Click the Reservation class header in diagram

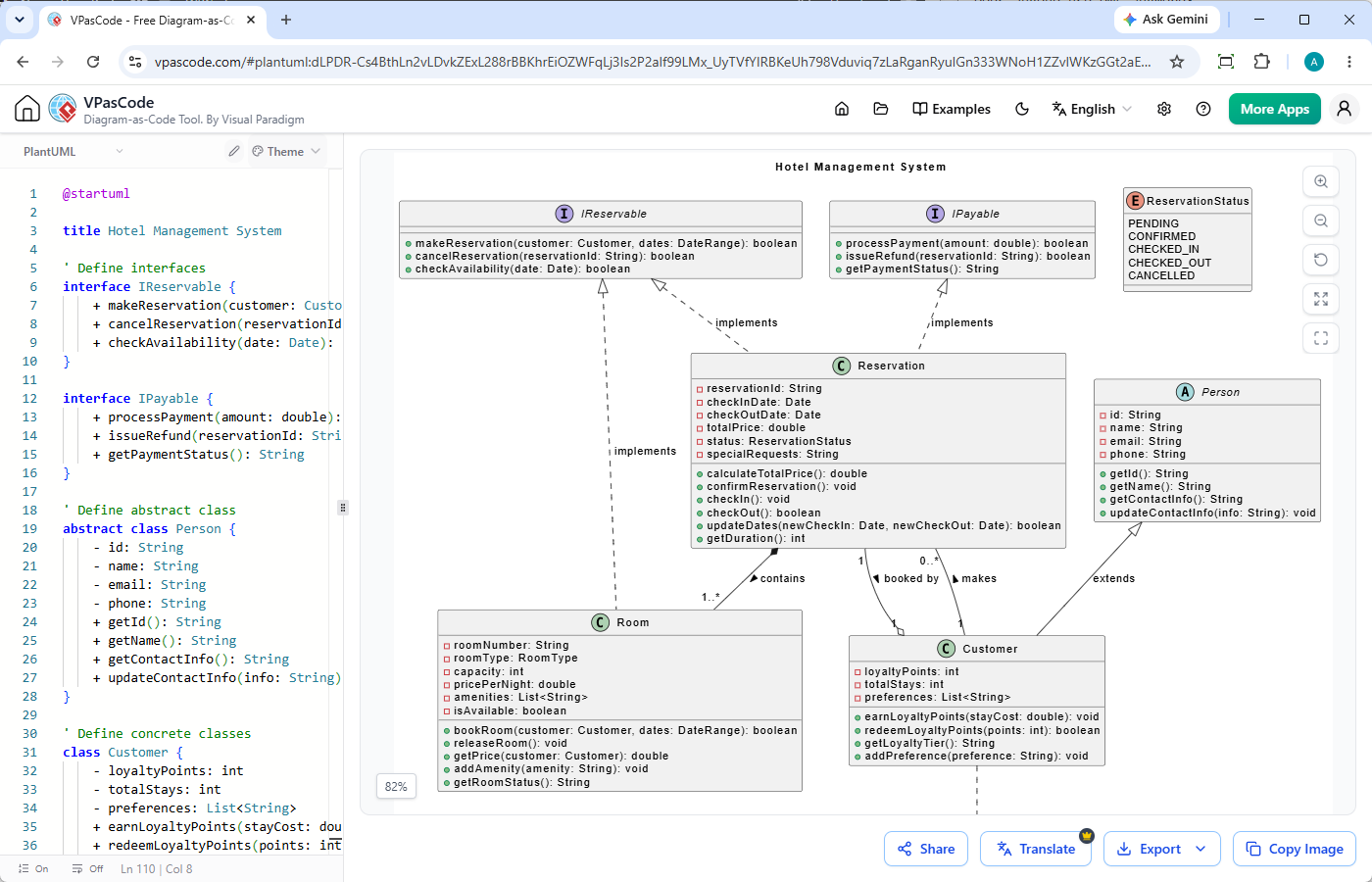[x=878, y=366]
